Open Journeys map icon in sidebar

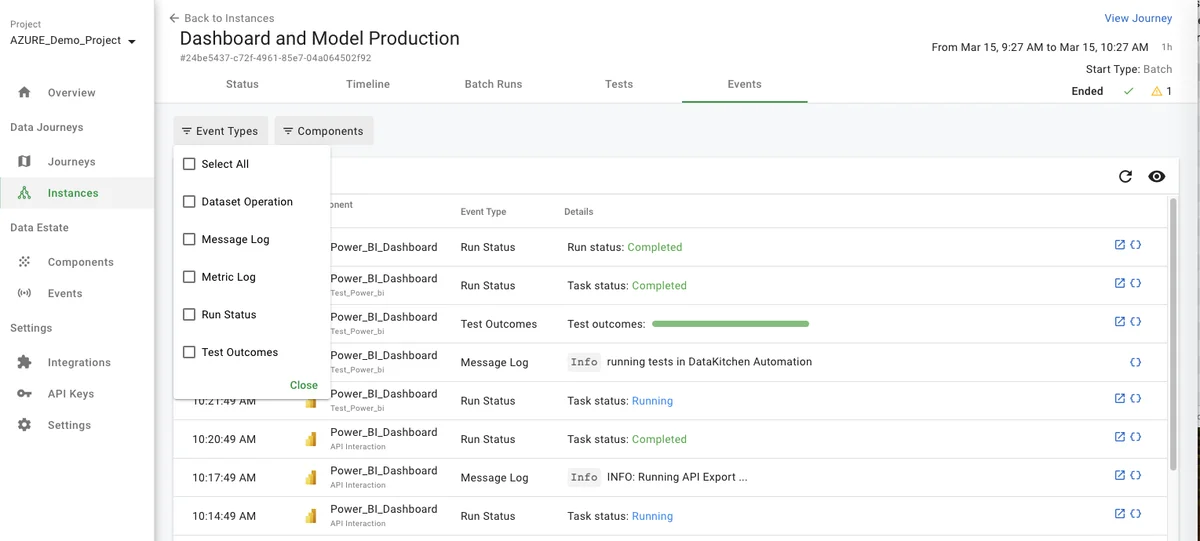pyautogui.click(x=25, y=162)
